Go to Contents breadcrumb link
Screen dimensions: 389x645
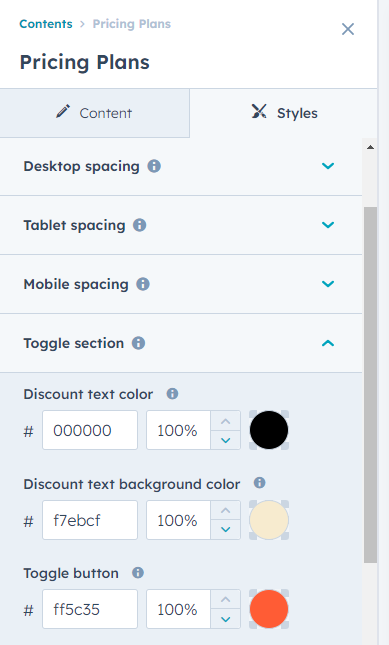click(x=46, y=24)
